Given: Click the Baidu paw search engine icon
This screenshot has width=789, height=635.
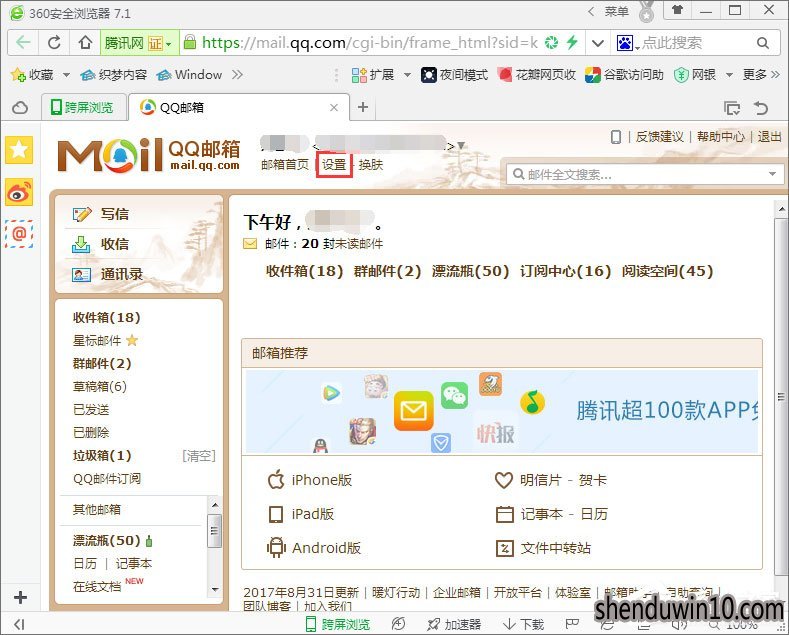Looking at the screenshot, I should pyautogui.click(x=624, y=43).
